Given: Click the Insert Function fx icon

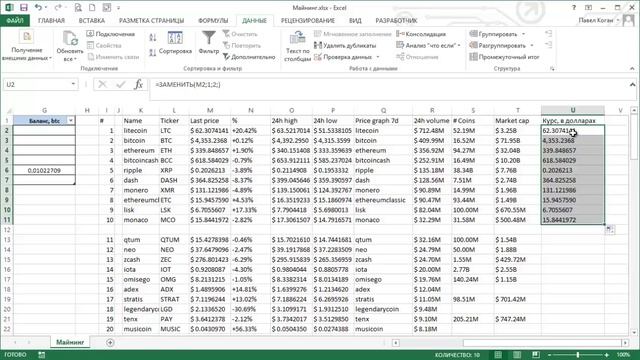Looking at the screenshot, I should click(138, 84).
